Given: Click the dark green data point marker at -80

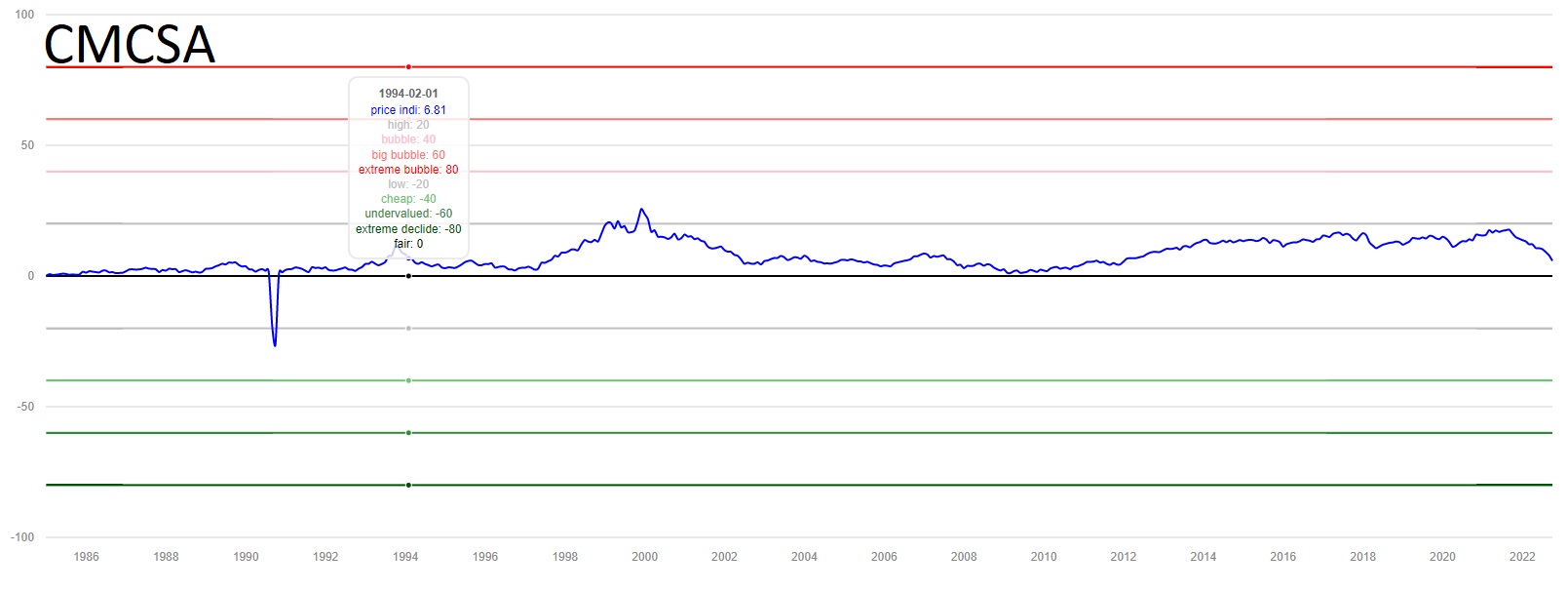Looking at the screenshot, I should (408, 485).
